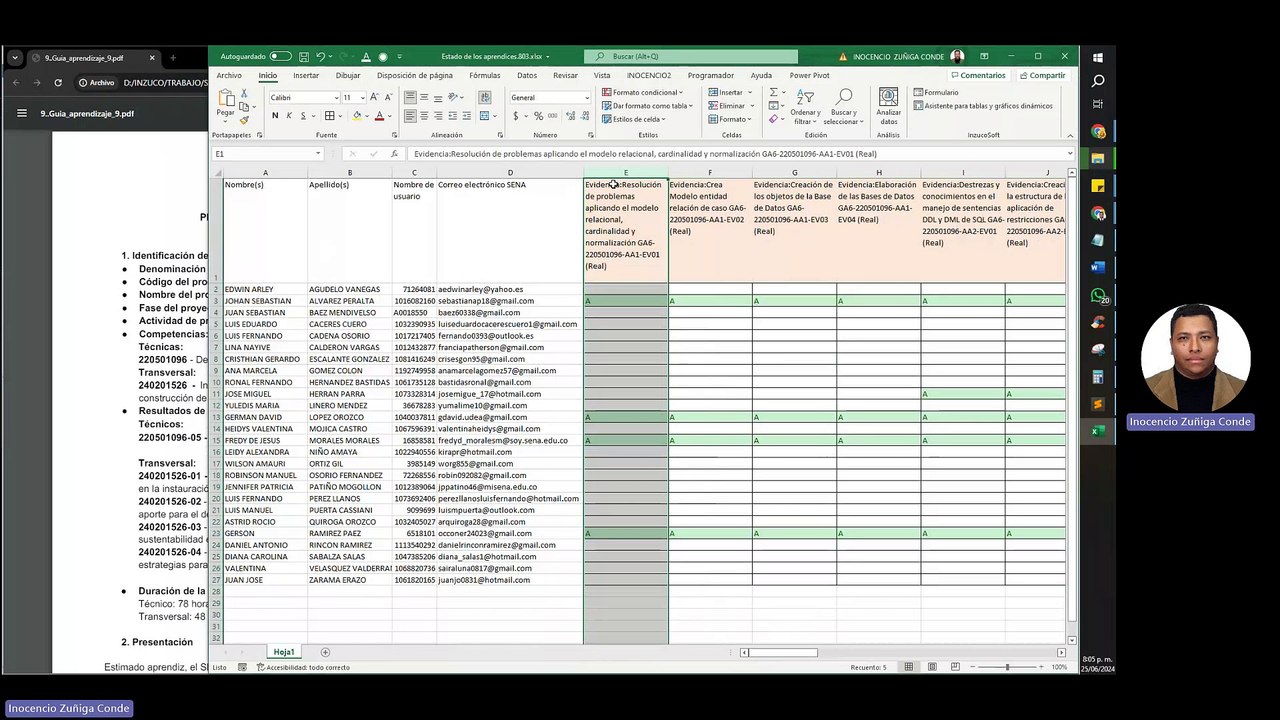Open the font size 11 dropdown

(361, 98)
